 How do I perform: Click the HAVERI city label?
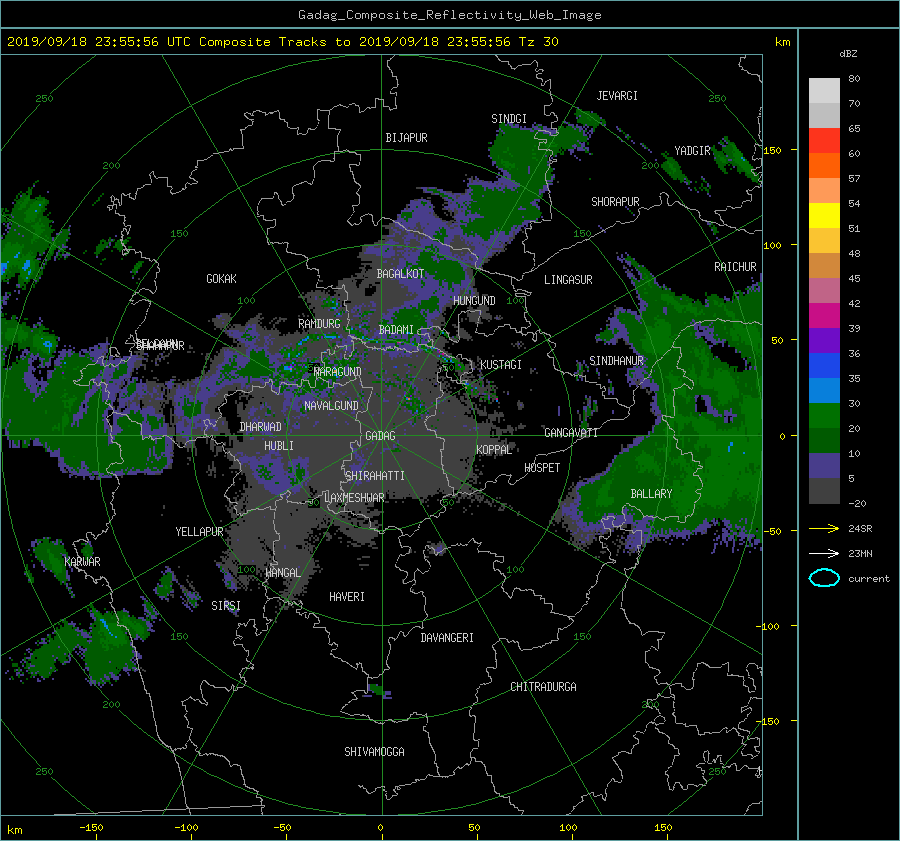(x=347, y=597)
